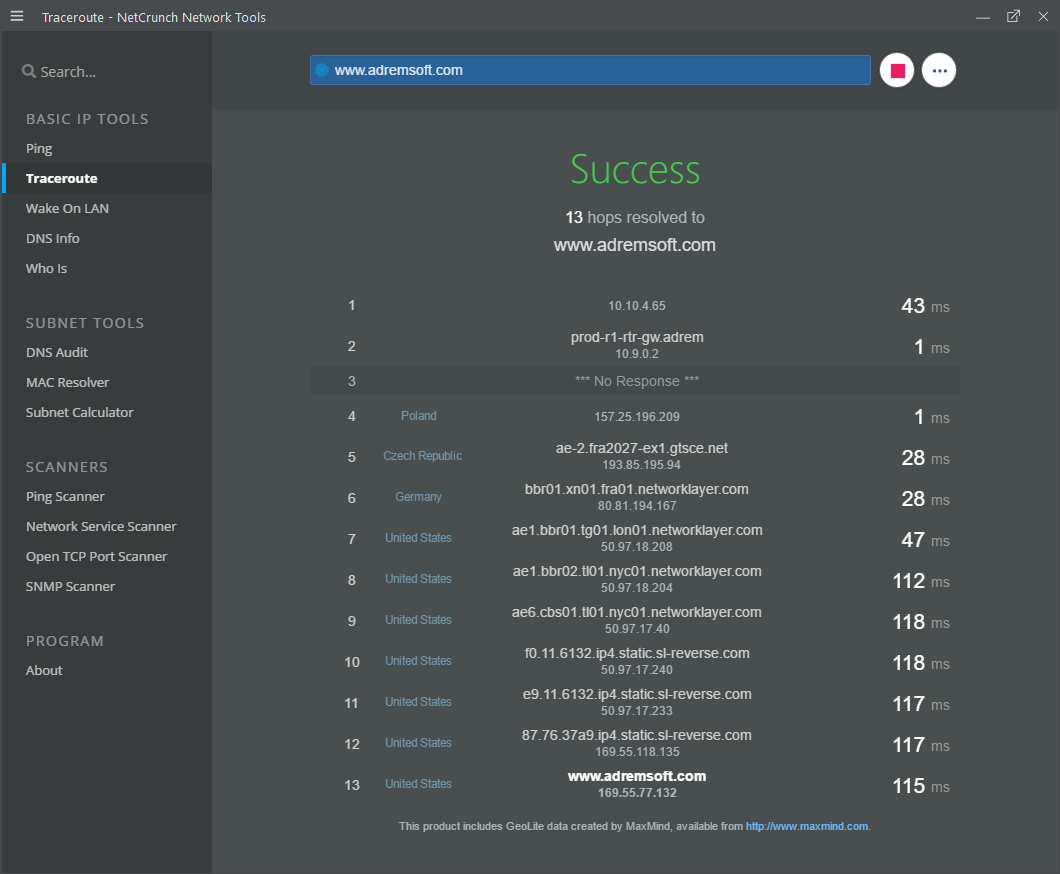Image resolution: width=1060 pixels, height=874 pixels.
Task: Open the SNMP Scanner
Action: (x=70, y=586)
